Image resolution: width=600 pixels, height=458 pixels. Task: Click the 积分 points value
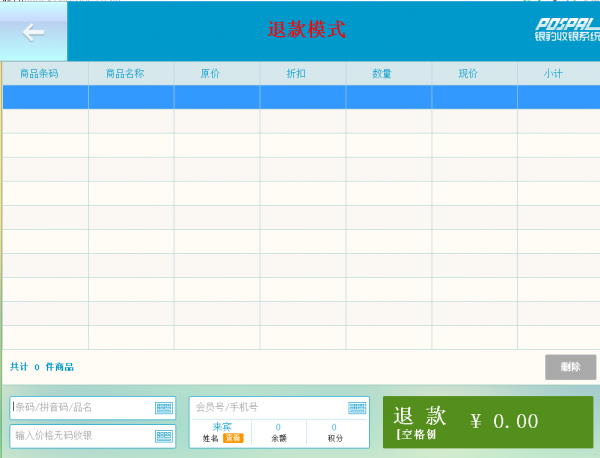coord(334,427)
